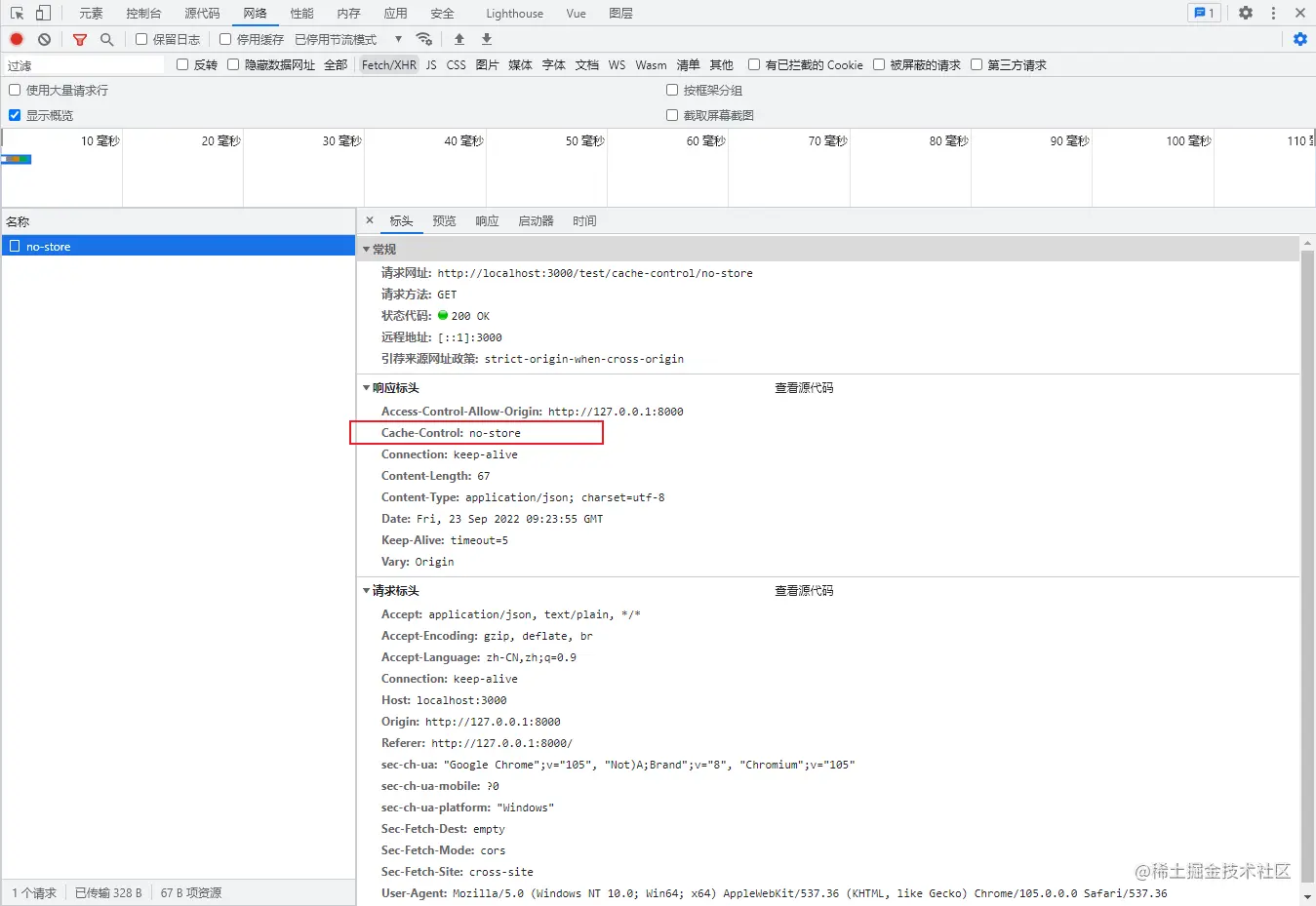Switch to the 元素 panel tab
This screenshot has height=906, width=1316.
(x=91, y=13)
